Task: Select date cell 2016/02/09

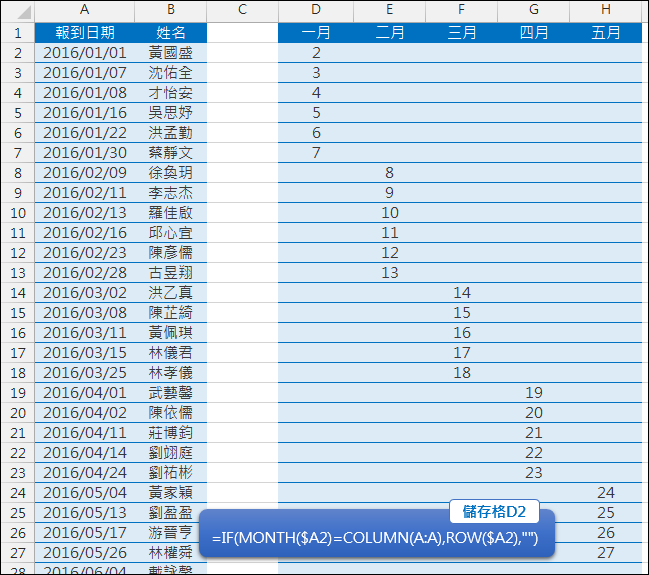Action: coord(84,173)
